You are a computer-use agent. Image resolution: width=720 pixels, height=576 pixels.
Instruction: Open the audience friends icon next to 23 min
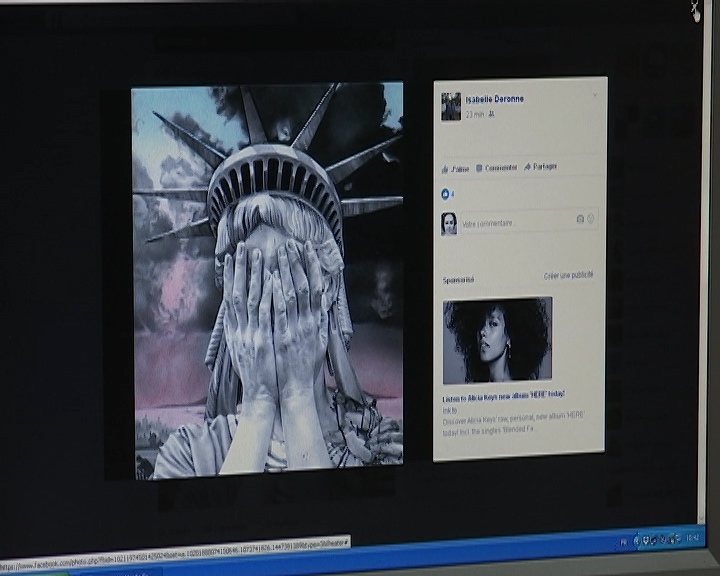[492, 114]
